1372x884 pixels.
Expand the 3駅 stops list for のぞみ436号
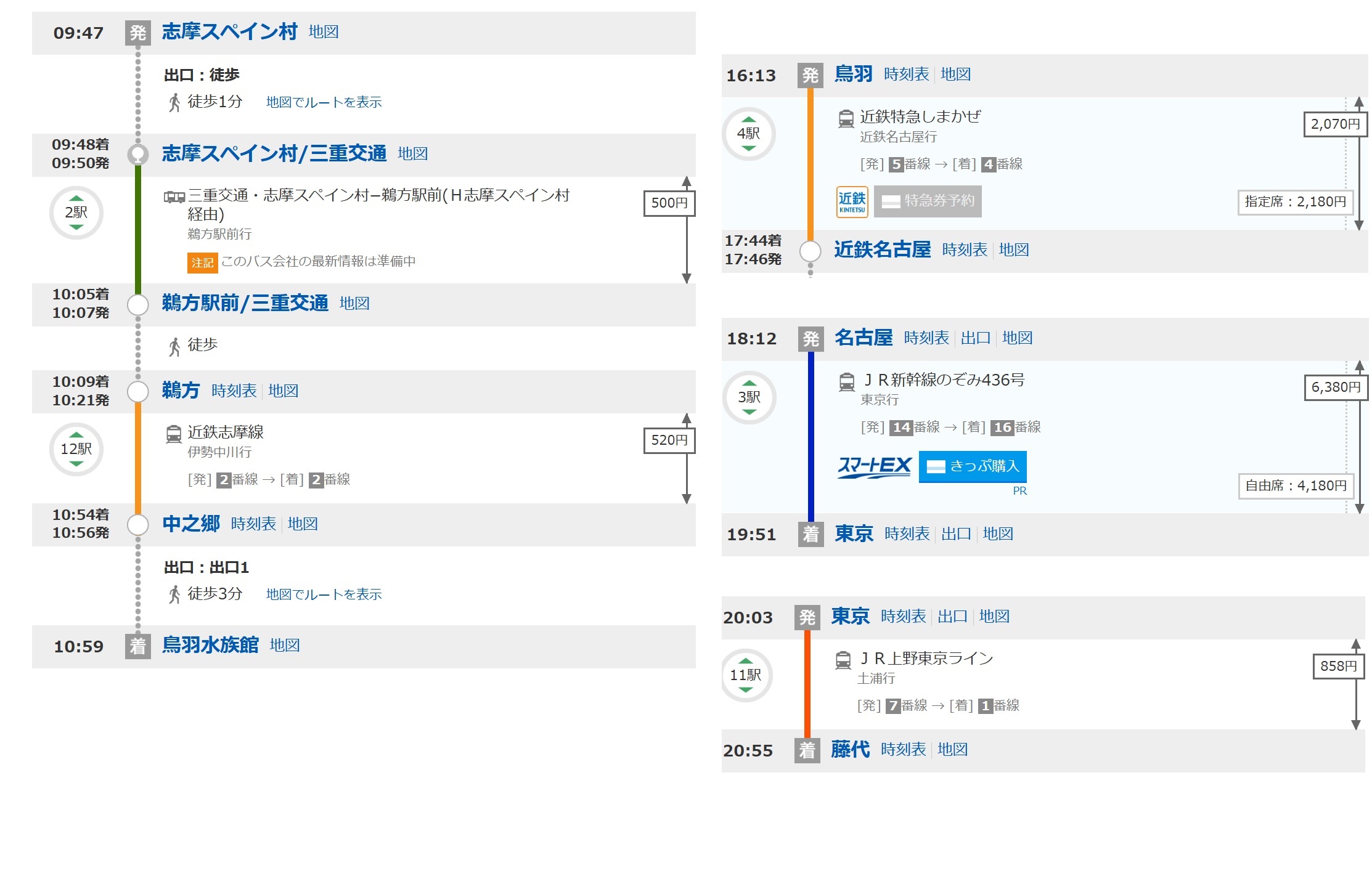pos(749,397)
